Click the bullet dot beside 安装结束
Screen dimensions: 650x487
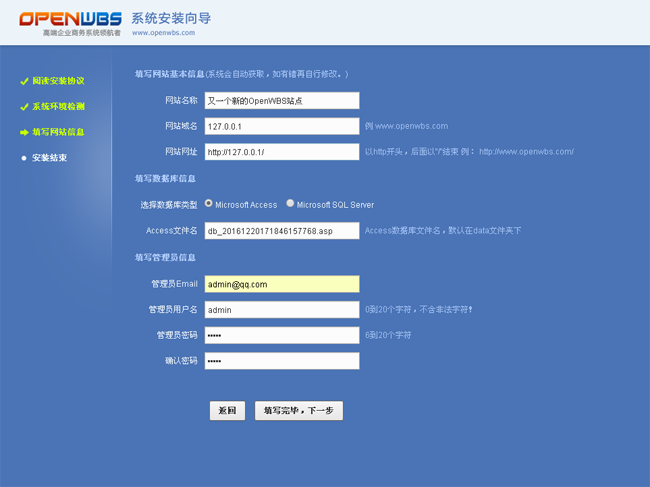tap(24, 158)
